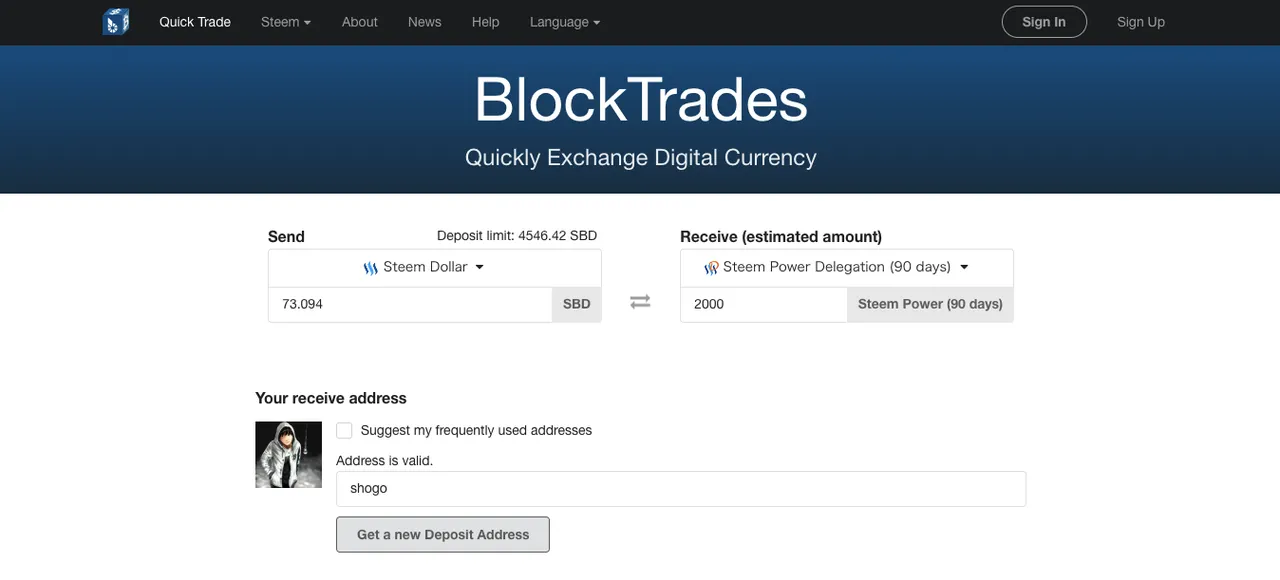Open the Steem Dollar send currency selector

click(435, 268)
